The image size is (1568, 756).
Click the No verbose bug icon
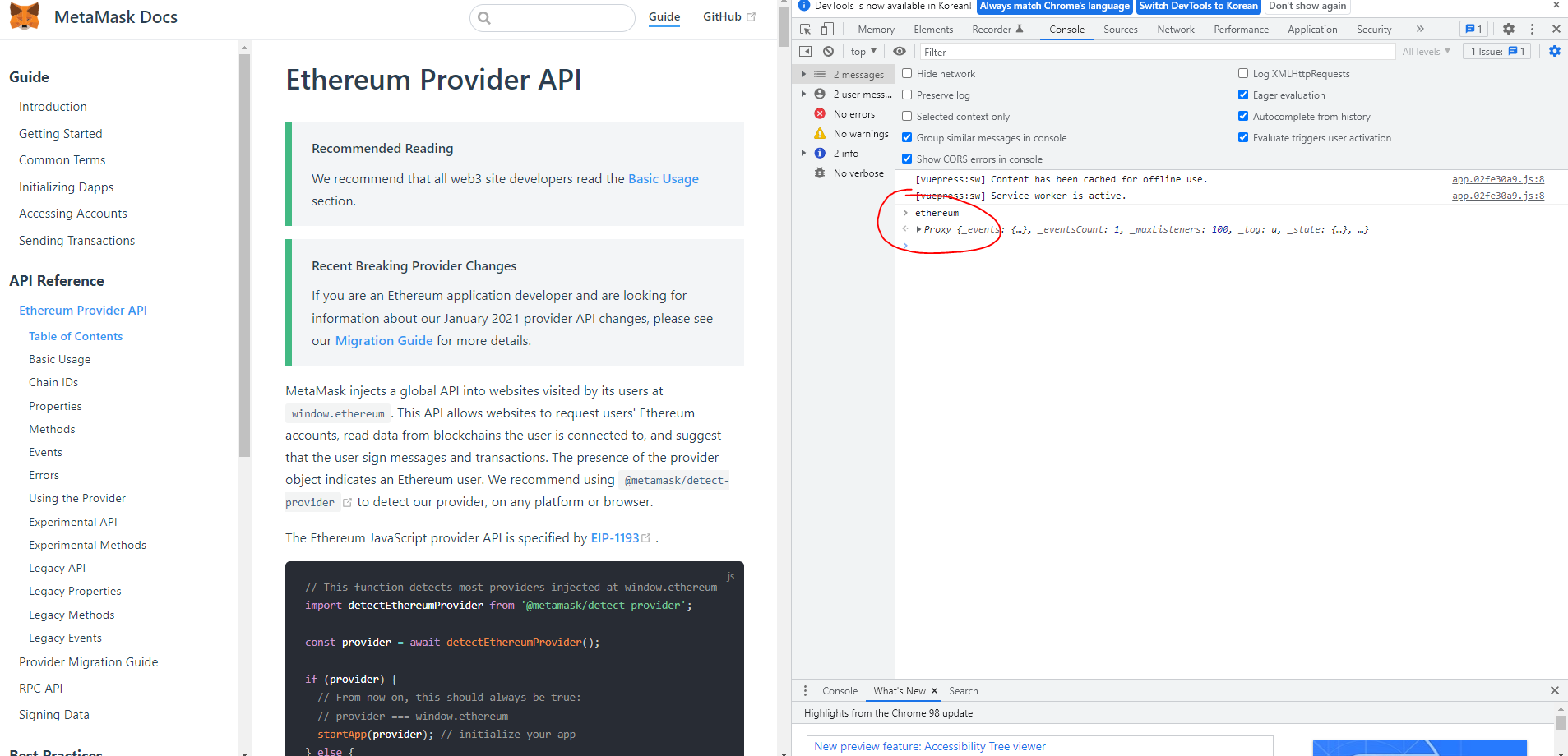(x=820, y=173)
